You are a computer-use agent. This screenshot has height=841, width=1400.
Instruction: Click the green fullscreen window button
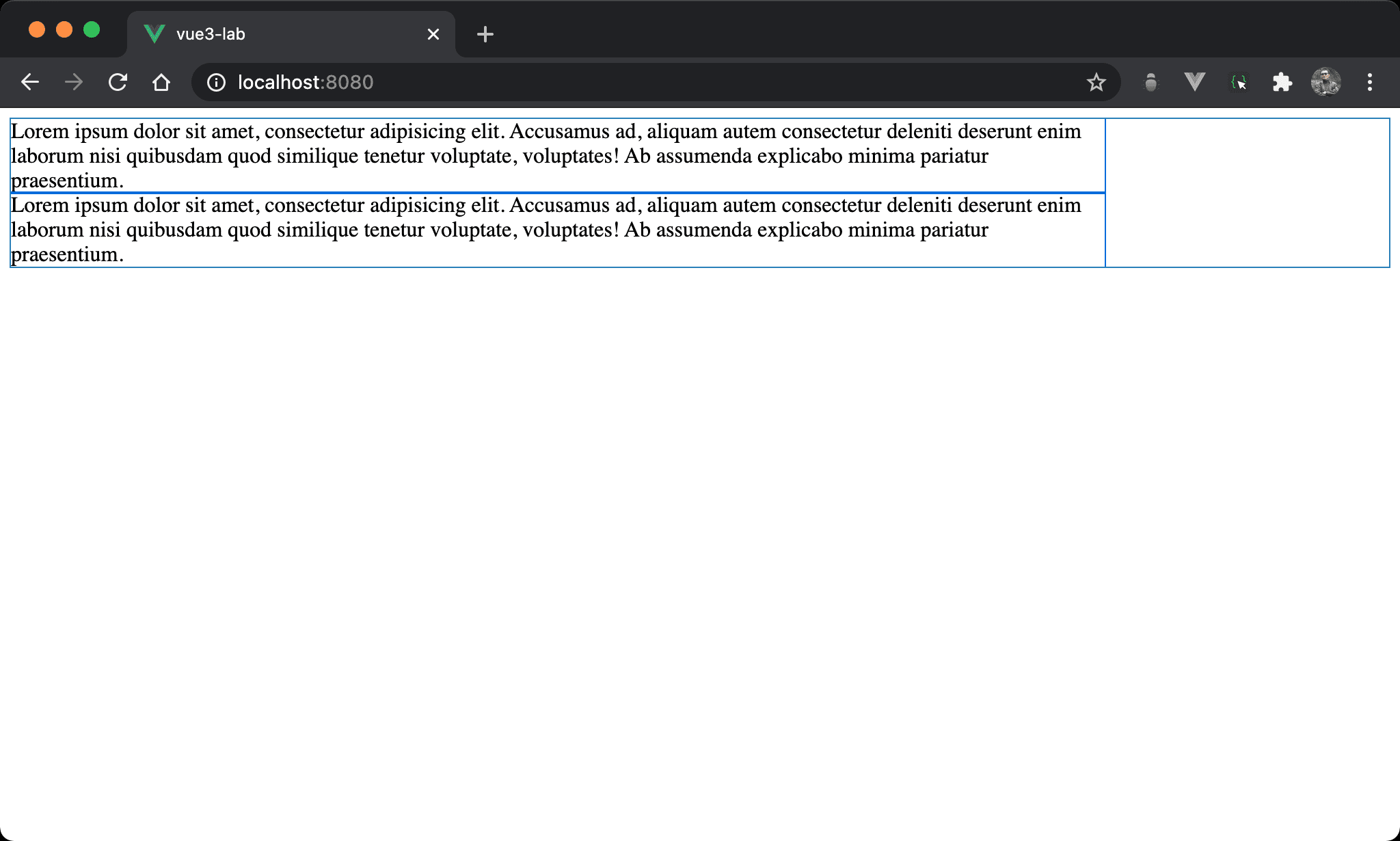[x=92, y=30]
